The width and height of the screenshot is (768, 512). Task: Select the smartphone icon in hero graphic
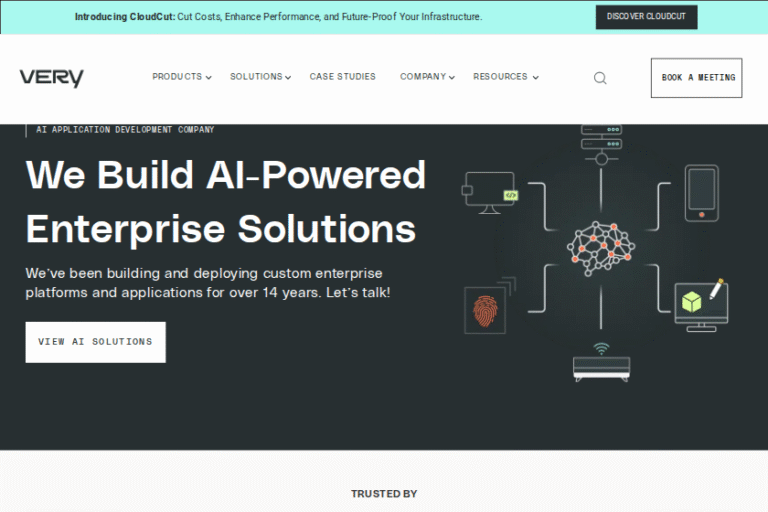click(x=701, y=192)
